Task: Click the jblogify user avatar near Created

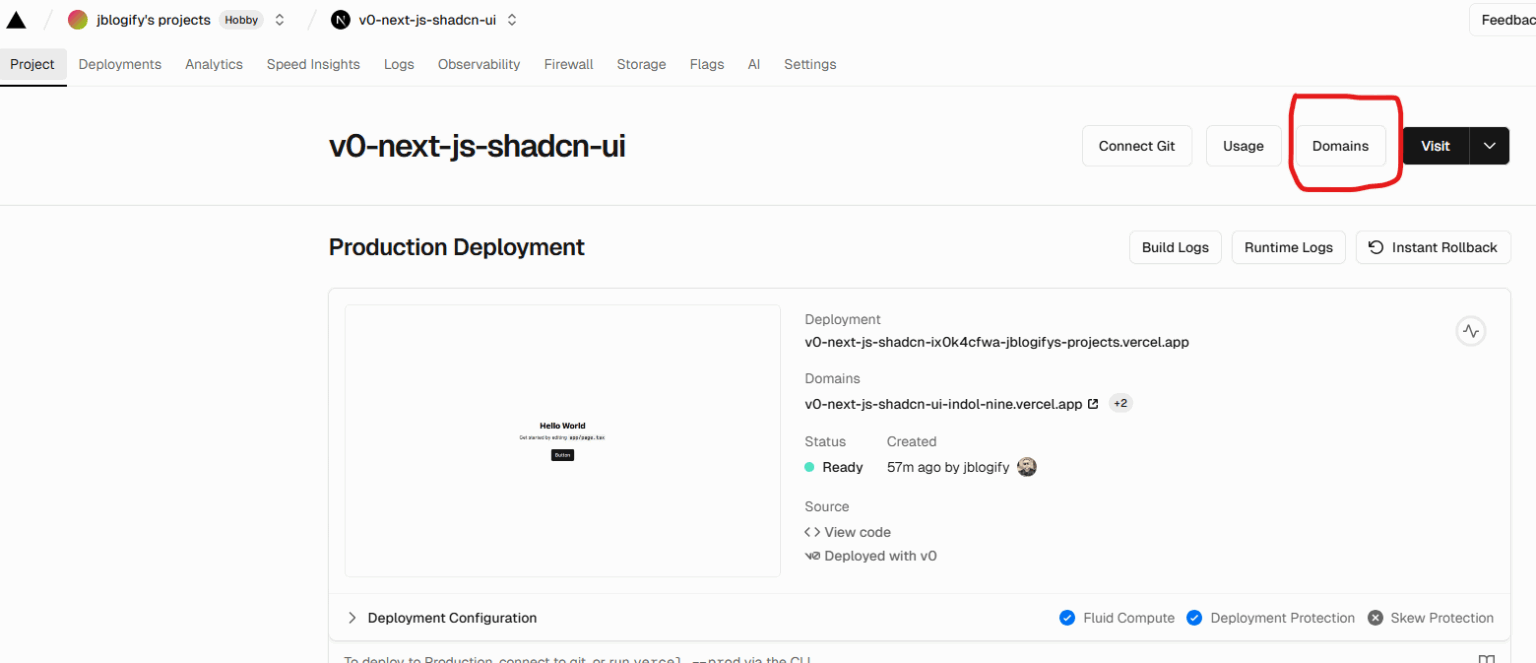Action: [x=1026, y=467]
